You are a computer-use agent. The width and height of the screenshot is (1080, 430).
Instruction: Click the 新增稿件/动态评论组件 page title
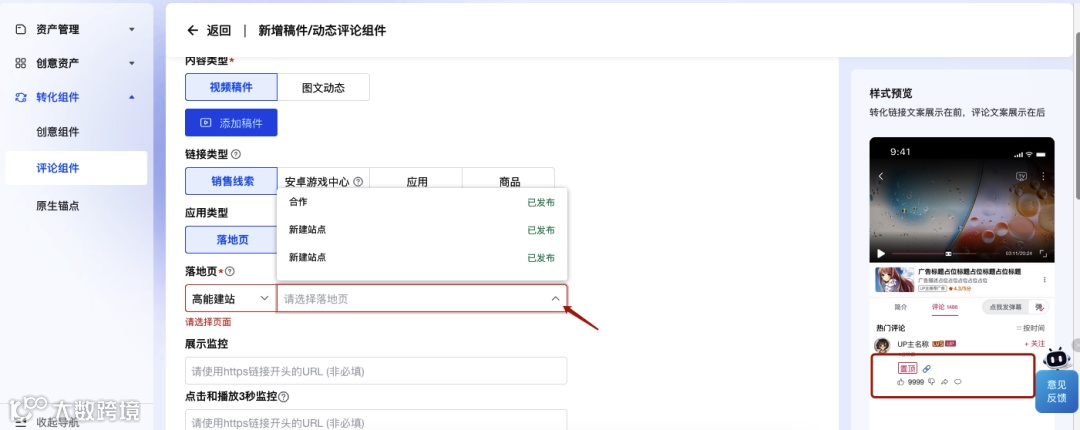(x=322, y=30)
